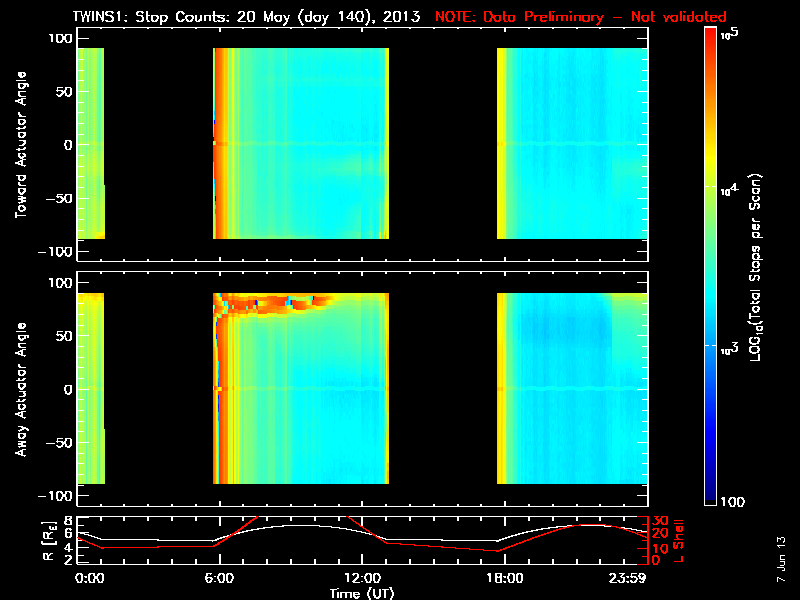This screenshot has height=600, width=800.
Task: Click the 'Away Actuator Angle' axis label
Action: coord(21,389)
